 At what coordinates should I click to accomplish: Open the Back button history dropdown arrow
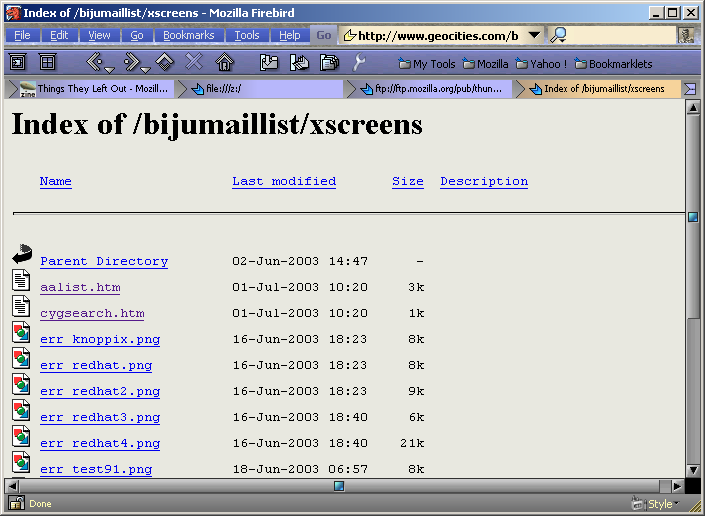109,68
